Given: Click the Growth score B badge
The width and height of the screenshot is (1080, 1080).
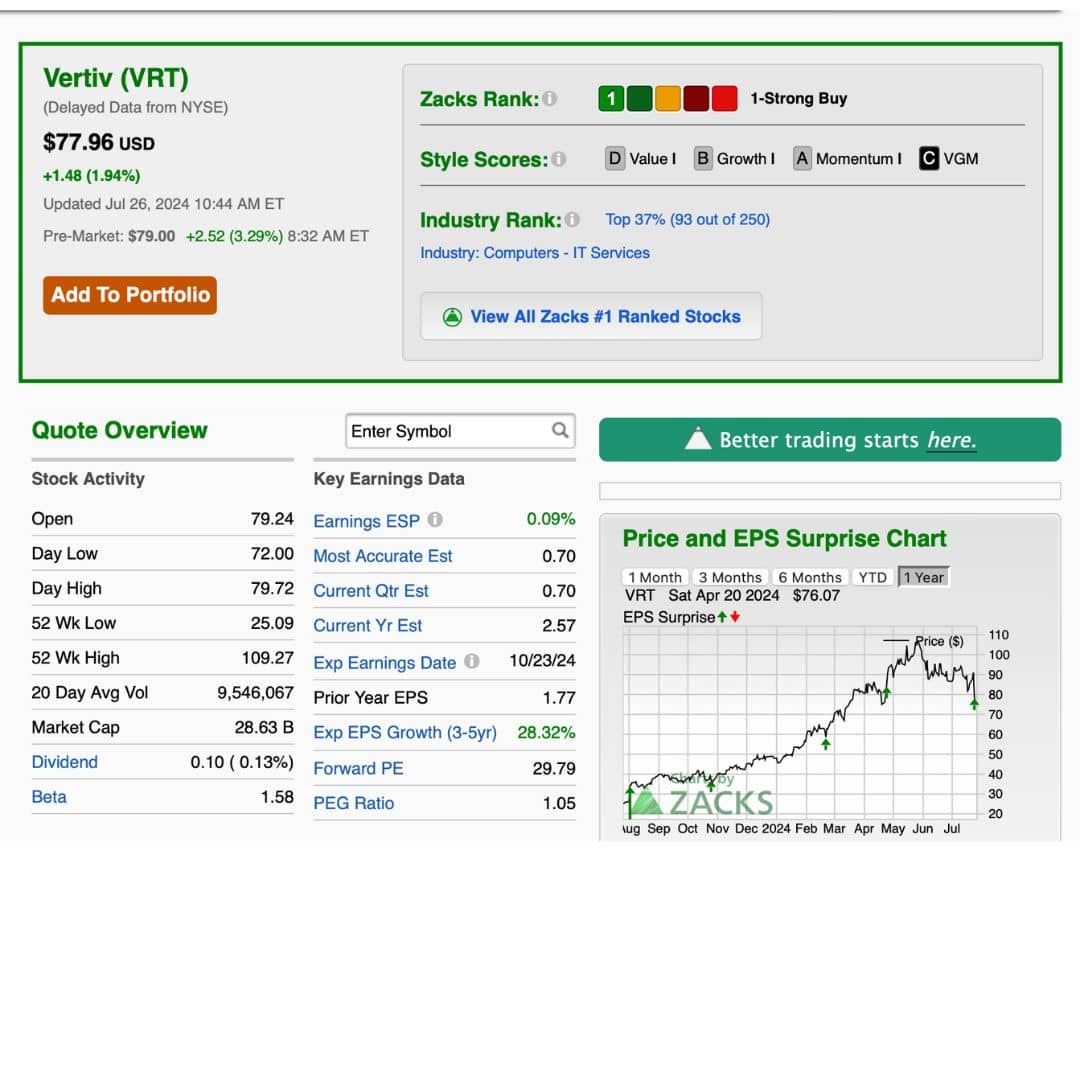Looking at the screenshot, I should pos(703,158).
